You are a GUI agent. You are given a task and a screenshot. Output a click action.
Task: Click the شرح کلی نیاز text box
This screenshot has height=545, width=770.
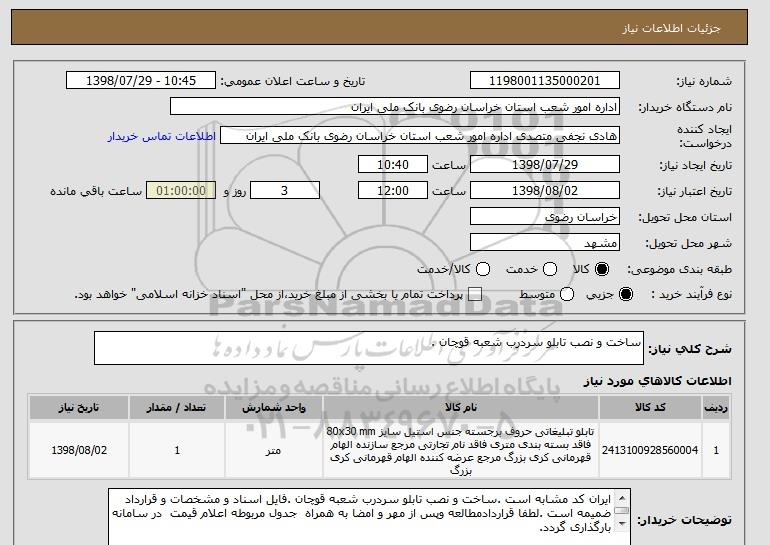(x=369, y=348)
